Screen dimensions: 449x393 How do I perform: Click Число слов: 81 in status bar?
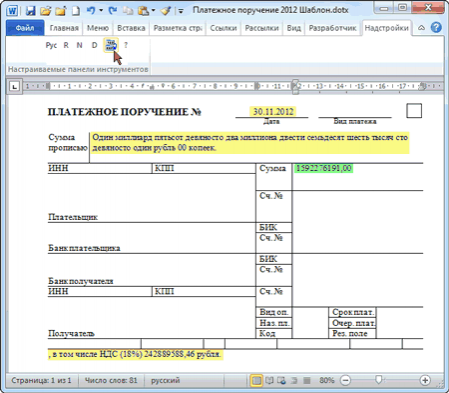pos(111,380)
